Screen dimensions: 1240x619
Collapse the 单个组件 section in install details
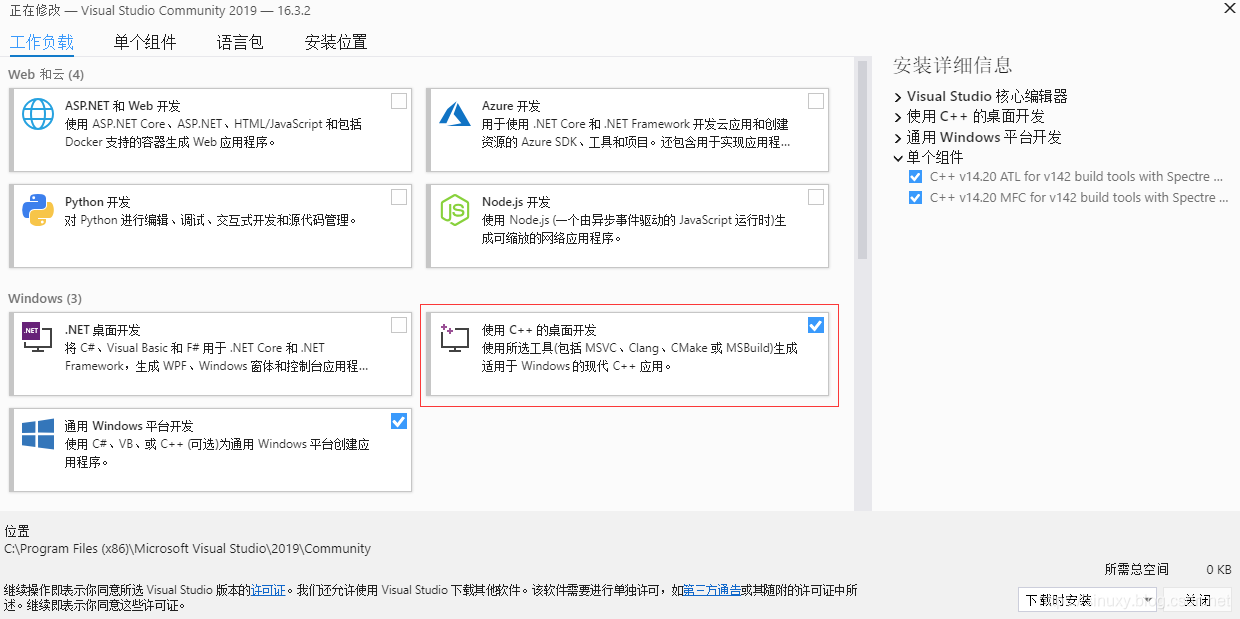[897, 157]
